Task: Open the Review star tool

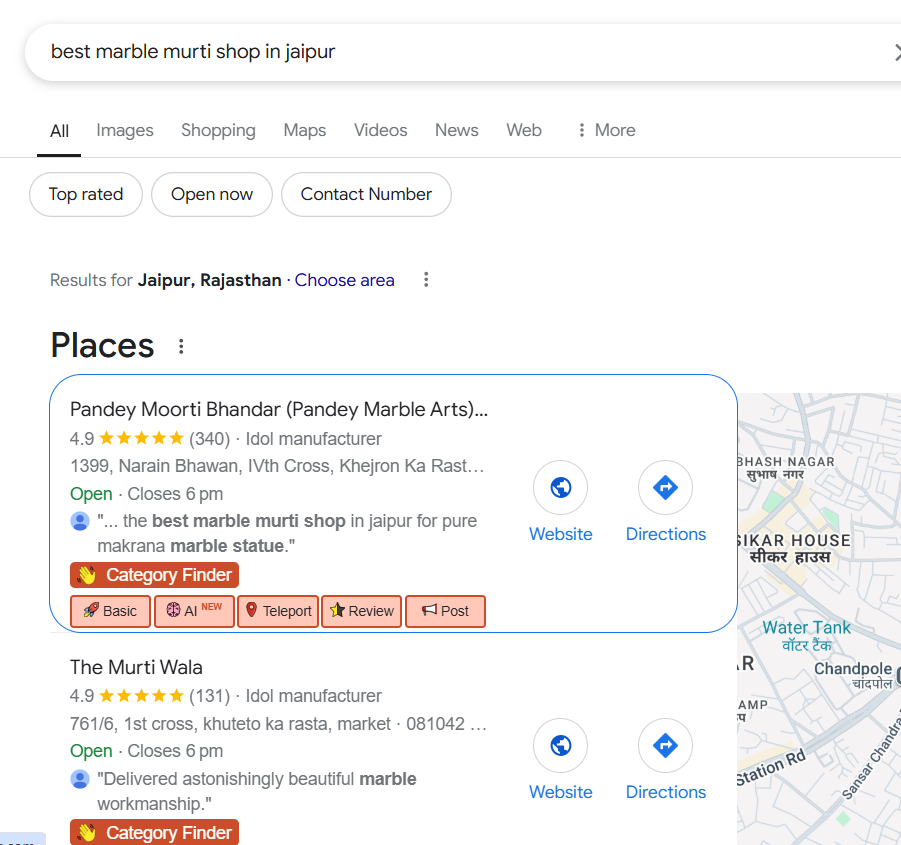Action: click(x=361, y=611)
